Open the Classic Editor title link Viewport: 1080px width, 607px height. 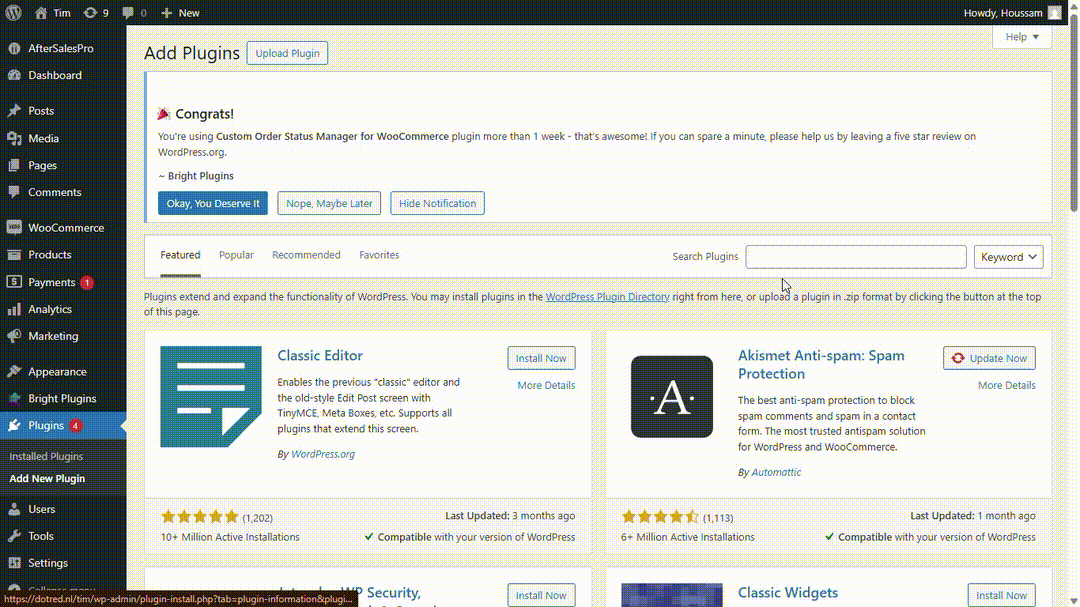pos(320,356)
